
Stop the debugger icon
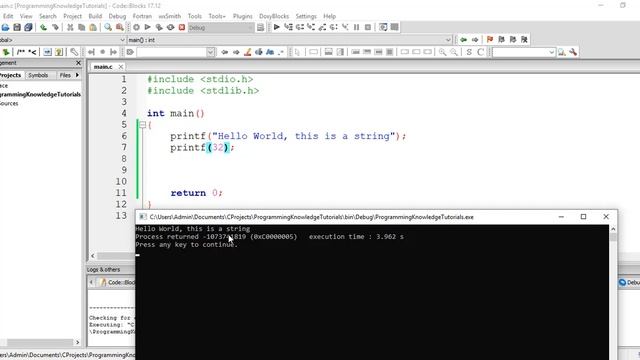[x=368, y=27]
